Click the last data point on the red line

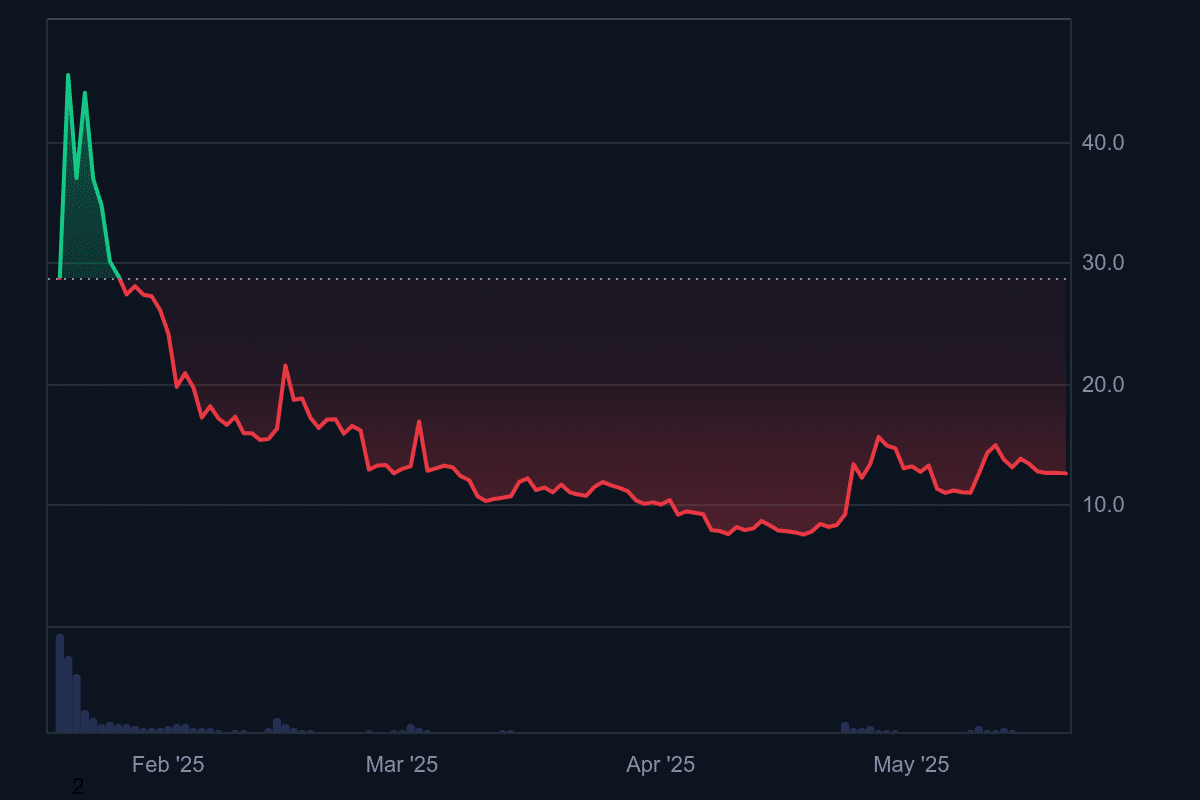(x=1066, y=473)
